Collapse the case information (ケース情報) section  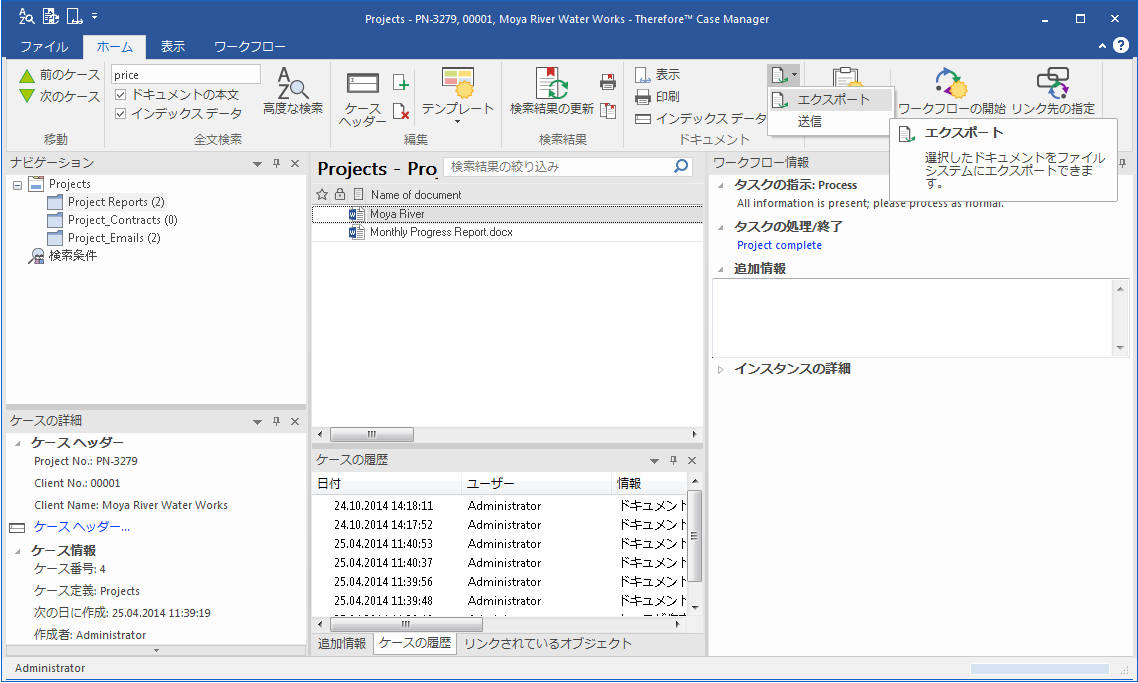pos(18,551)
